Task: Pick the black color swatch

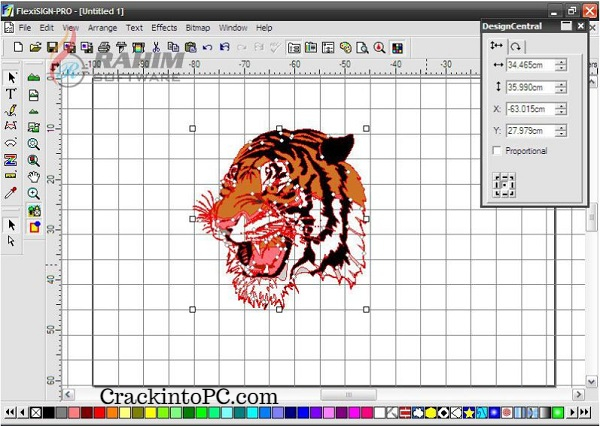Action: pos(49,413)
